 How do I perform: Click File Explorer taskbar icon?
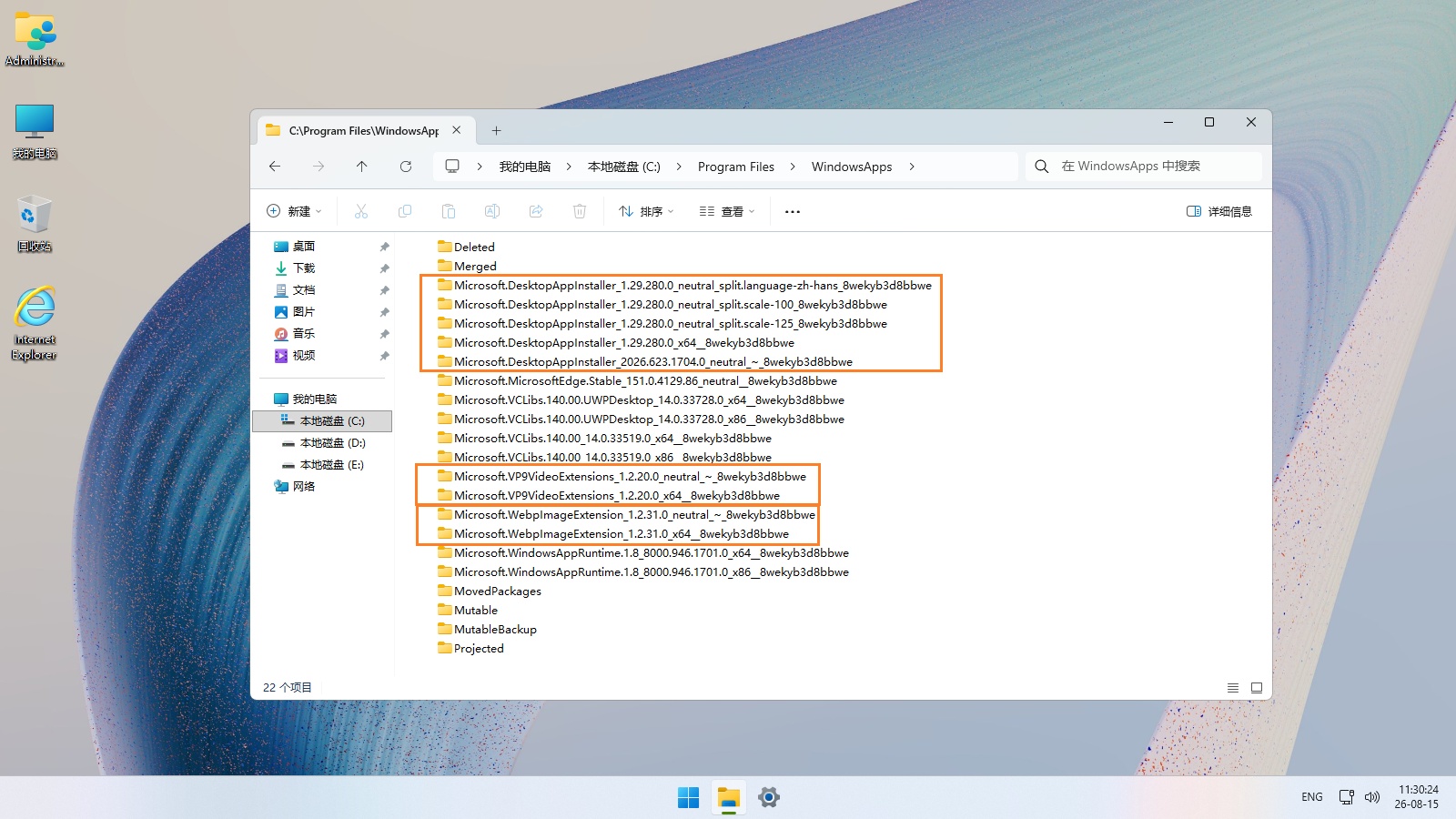tap(729, 798)
